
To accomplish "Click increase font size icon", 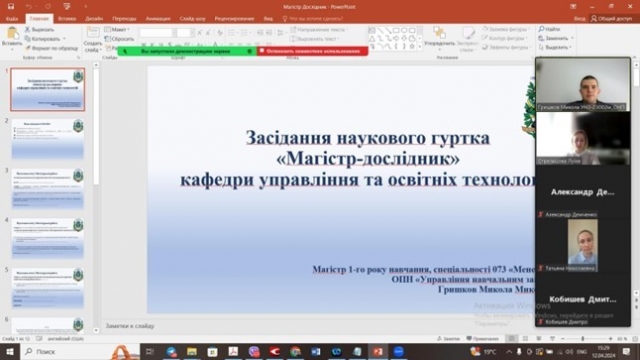I will tap(199, 33).
